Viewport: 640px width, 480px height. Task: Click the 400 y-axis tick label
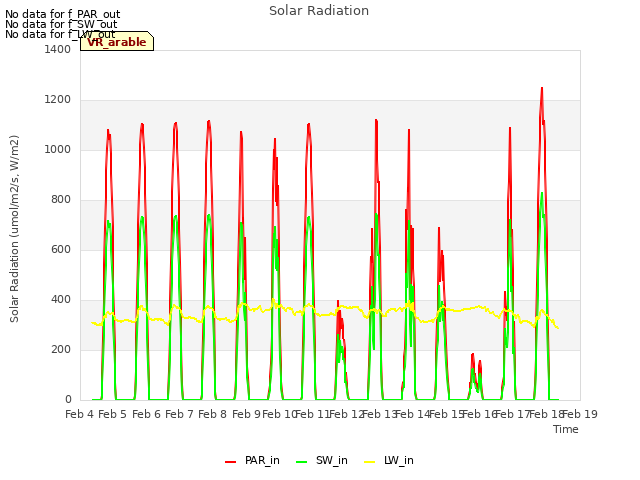click(x=61, y=300)
